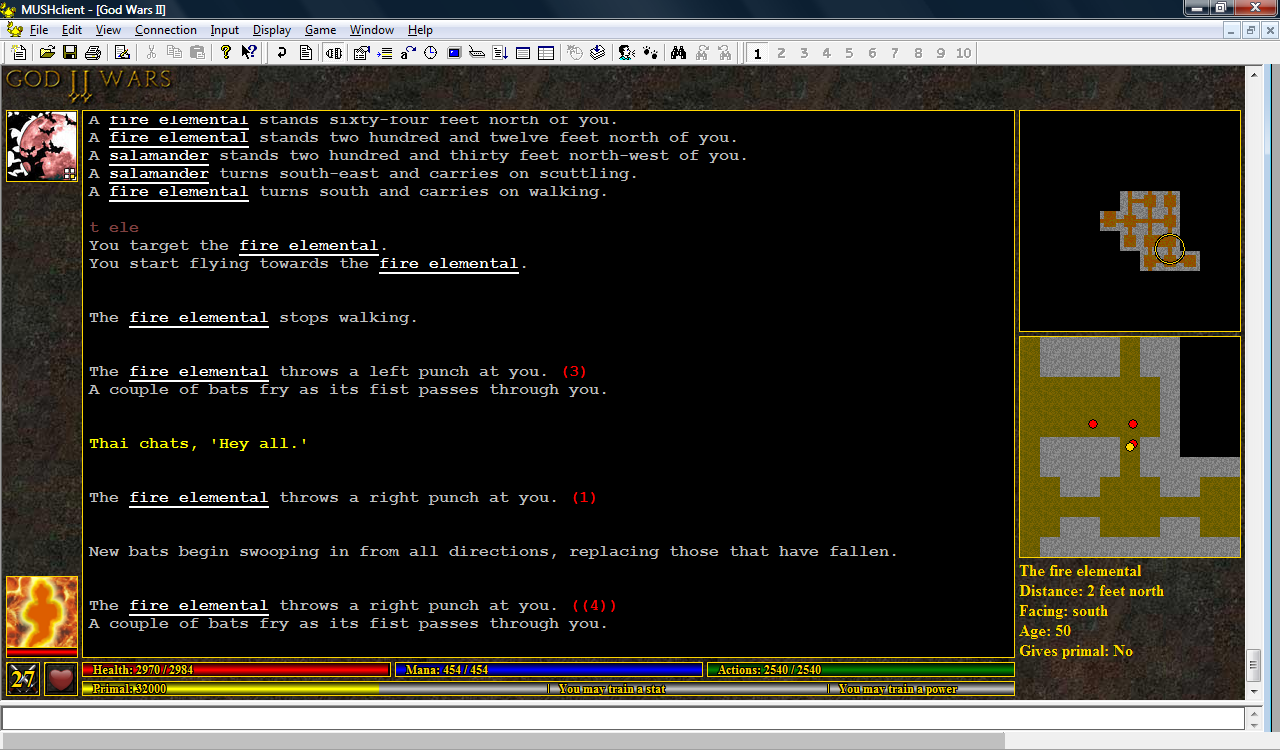Switch to world number 2 button
The image size is (1280, 750).
[781, 53]
